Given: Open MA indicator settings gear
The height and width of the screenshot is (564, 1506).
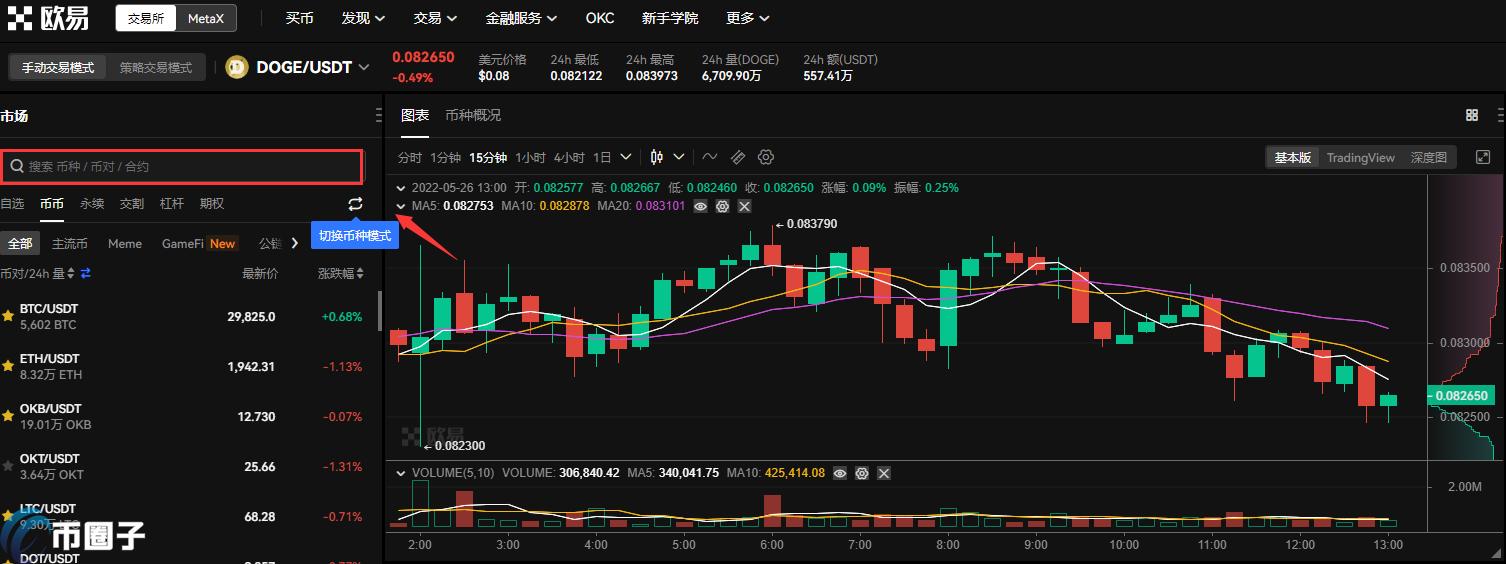Looking at the screenshot, I should [x=722, y=206].
